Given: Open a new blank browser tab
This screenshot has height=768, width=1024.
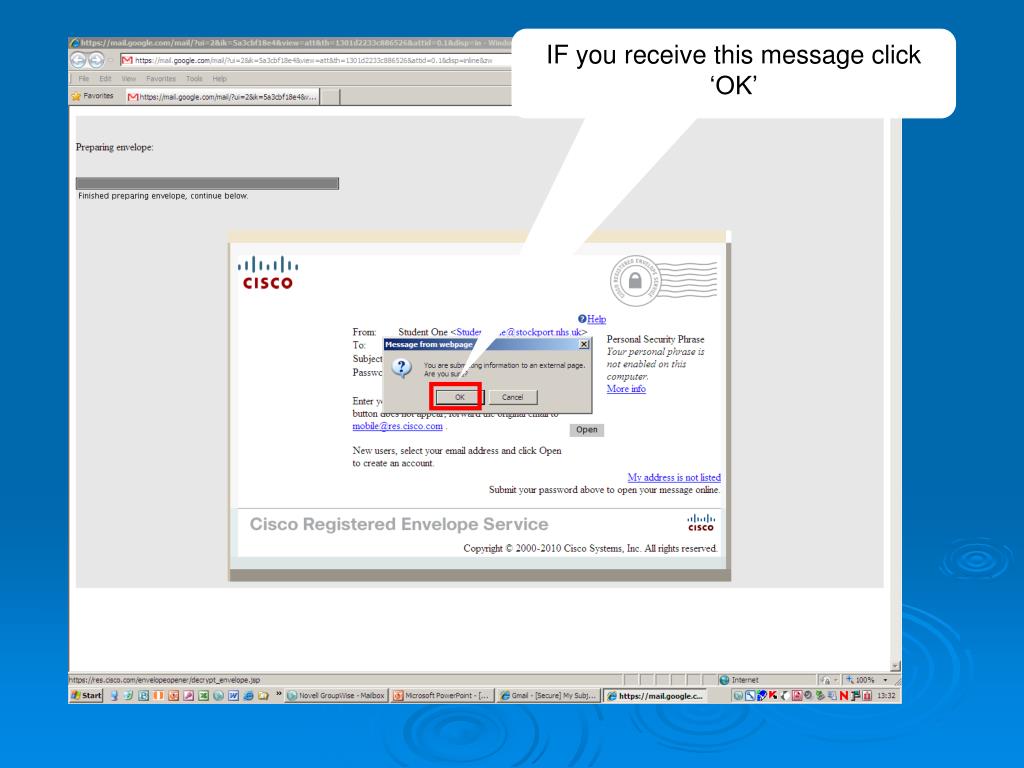Looking at the screenshot, I should pyautogui.click(x=330, y=97).
